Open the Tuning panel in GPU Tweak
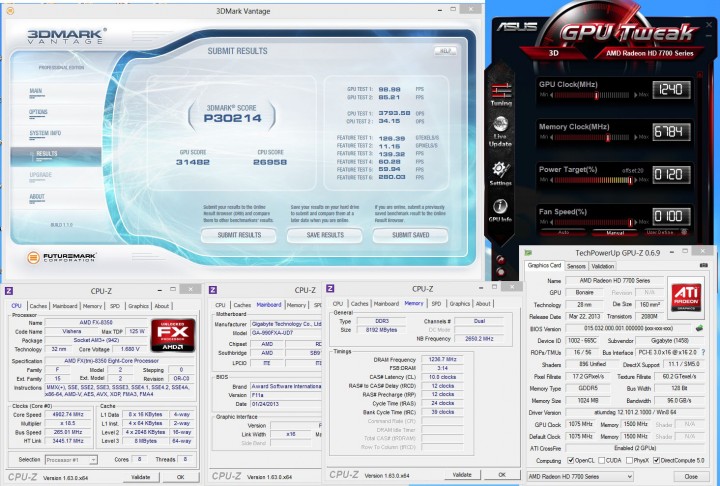The height and width of the screenshot is (486, 720). tap(501, 94)
